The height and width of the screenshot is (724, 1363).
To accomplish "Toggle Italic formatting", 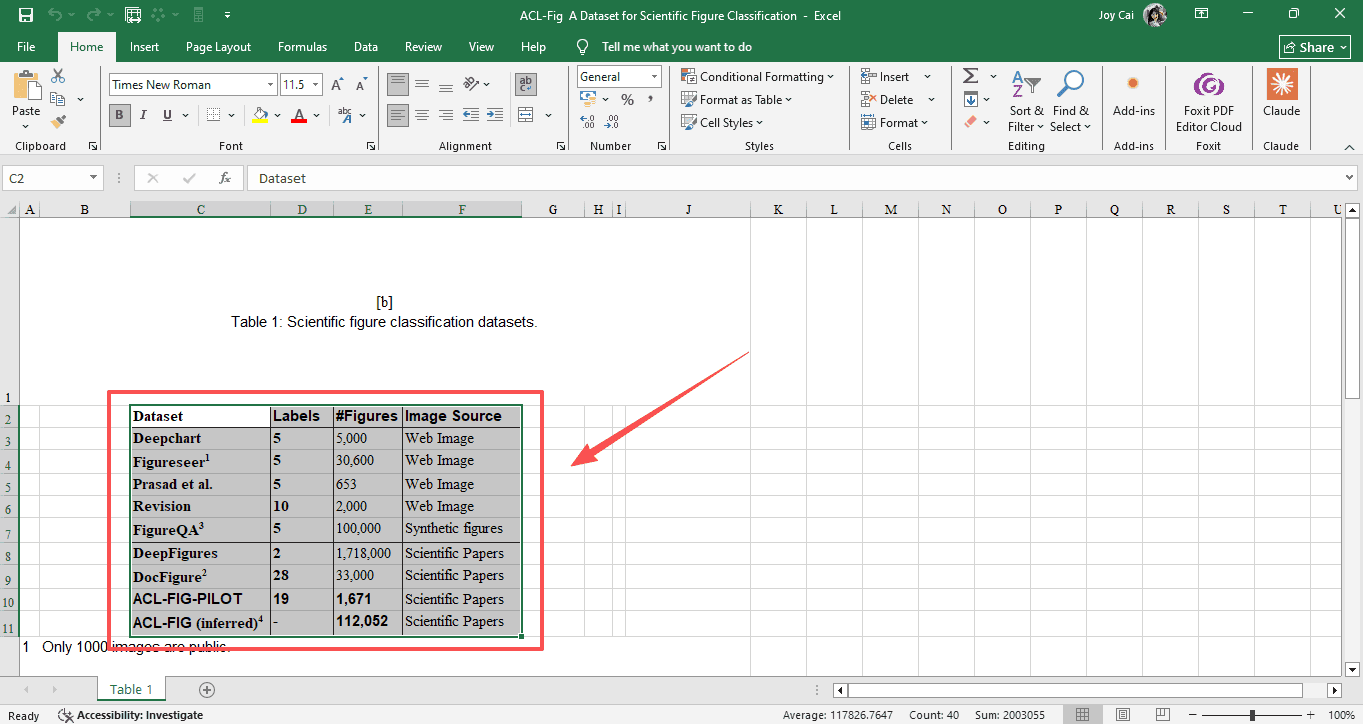I will pyautogui.click(x=144, y=115).
